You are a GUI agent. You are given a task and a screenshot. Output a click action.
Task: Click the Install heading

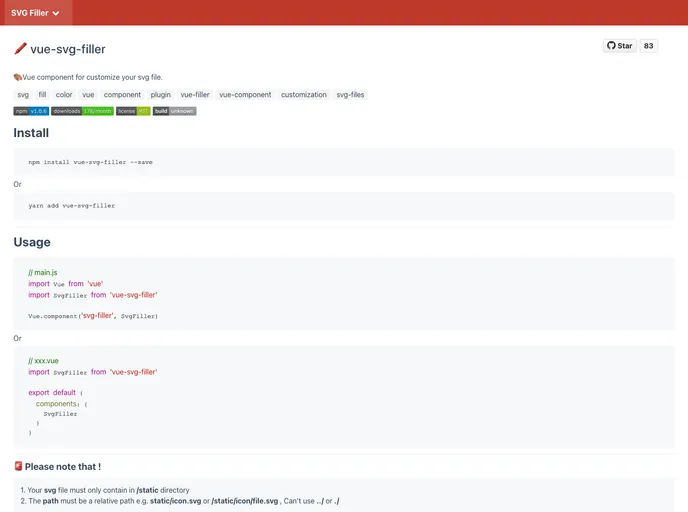(31, 133)
